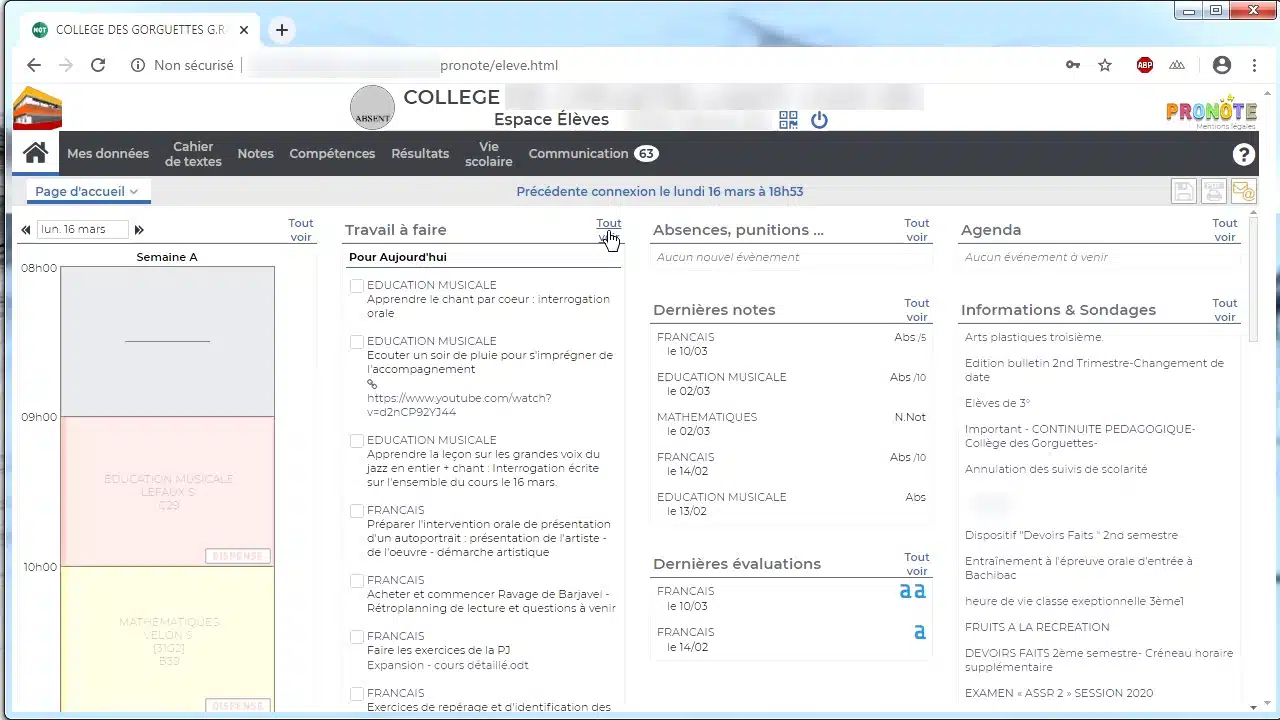The image size is (1280, 720).
Task: Click Tout voir for Absences, punitions
Action: 917,230
